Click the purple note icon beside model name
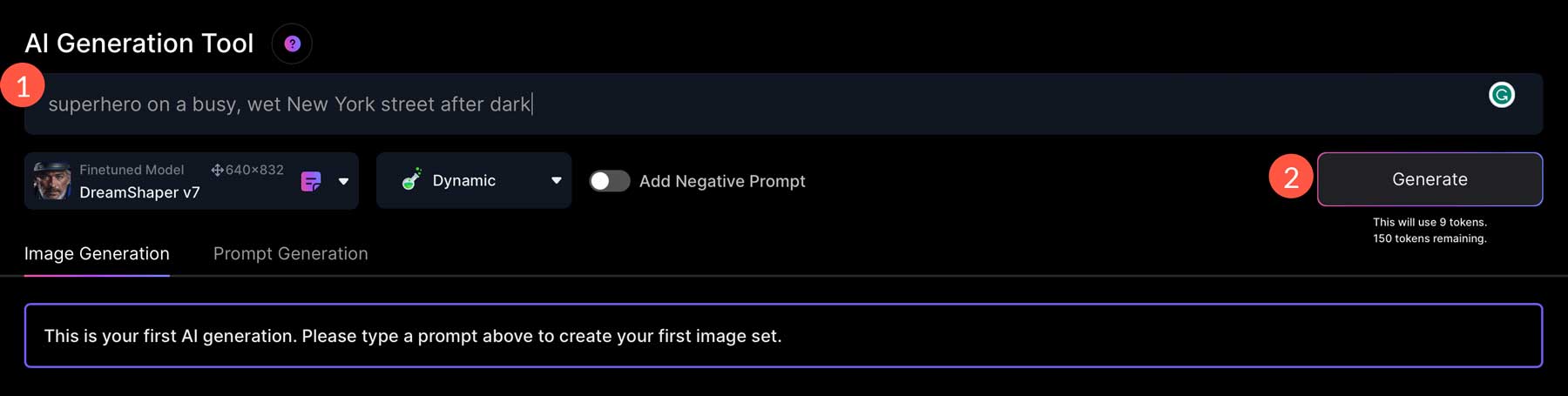Image resolution: width=1568 pixels, height=396 pixels. point(311,181)
